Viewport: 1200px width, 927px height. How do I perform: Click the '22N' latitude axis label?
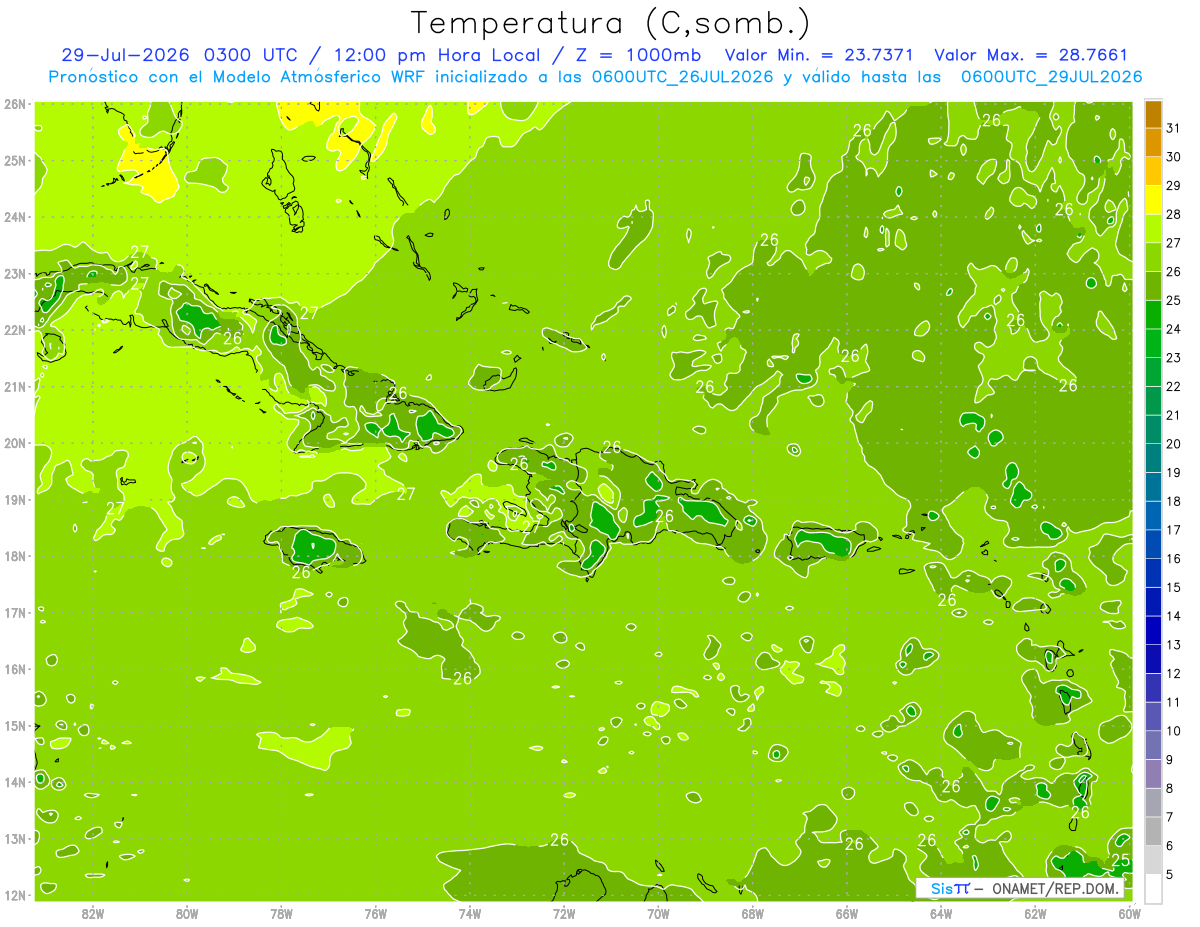pos(15,330)
